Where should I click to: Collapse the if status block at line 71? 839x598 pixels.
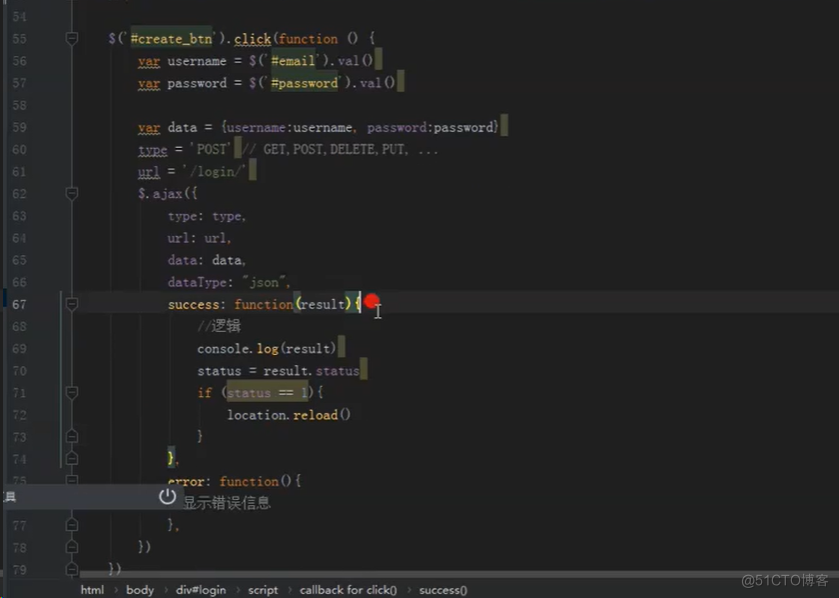71,391
